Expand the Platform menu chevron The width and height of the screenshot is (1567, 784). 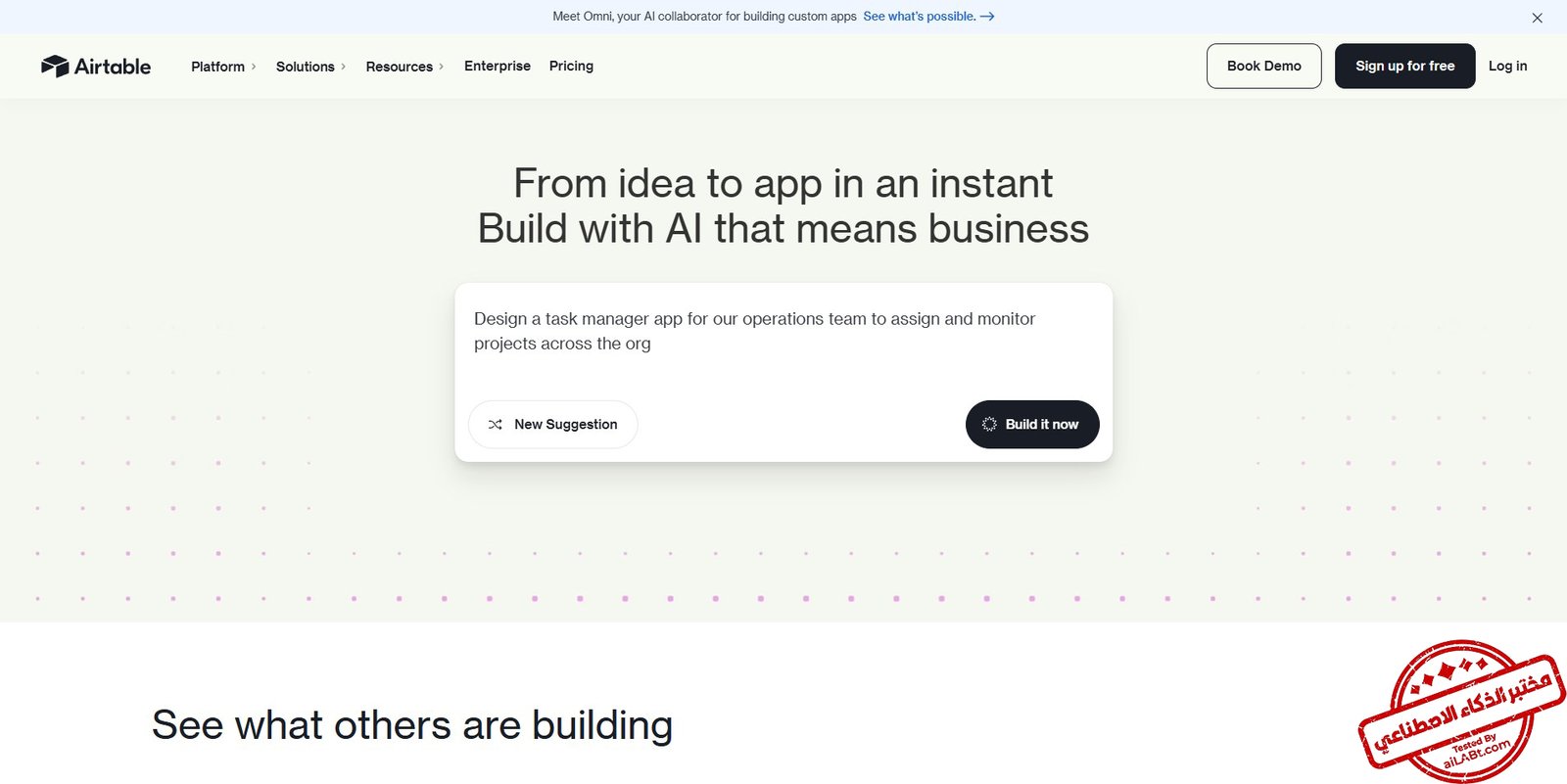click(254, 67)
